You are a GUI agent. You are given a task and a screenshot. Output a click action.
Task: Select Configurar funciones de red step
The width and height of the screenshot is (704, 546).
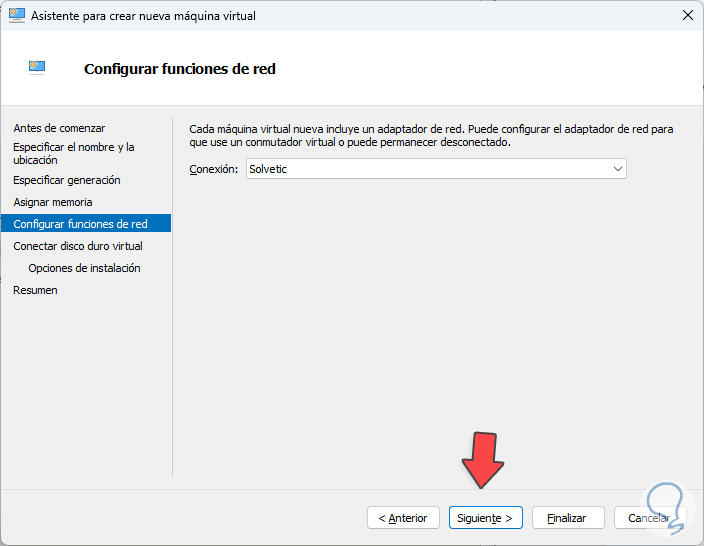[x=80, y=224]
